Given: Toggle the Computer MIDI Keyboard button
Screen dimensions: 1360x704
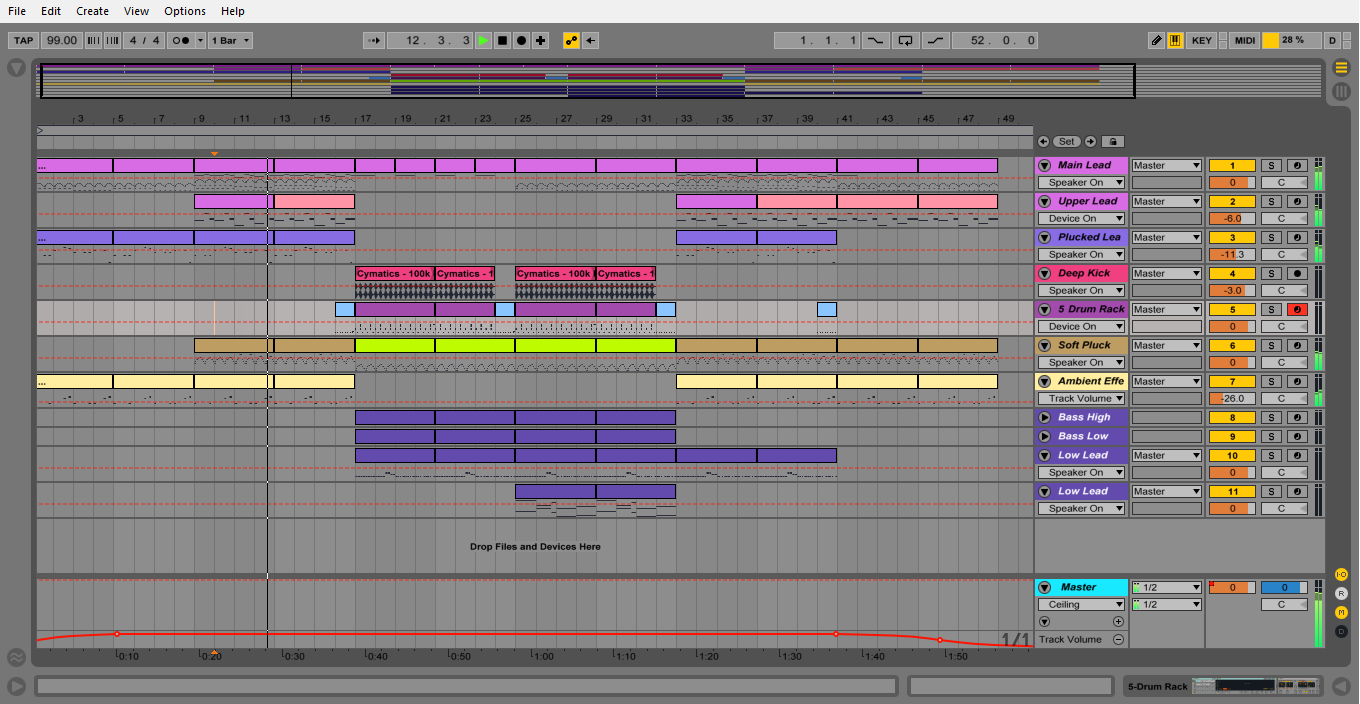Looking at the screenshot, I should [x=1175, y=40].
